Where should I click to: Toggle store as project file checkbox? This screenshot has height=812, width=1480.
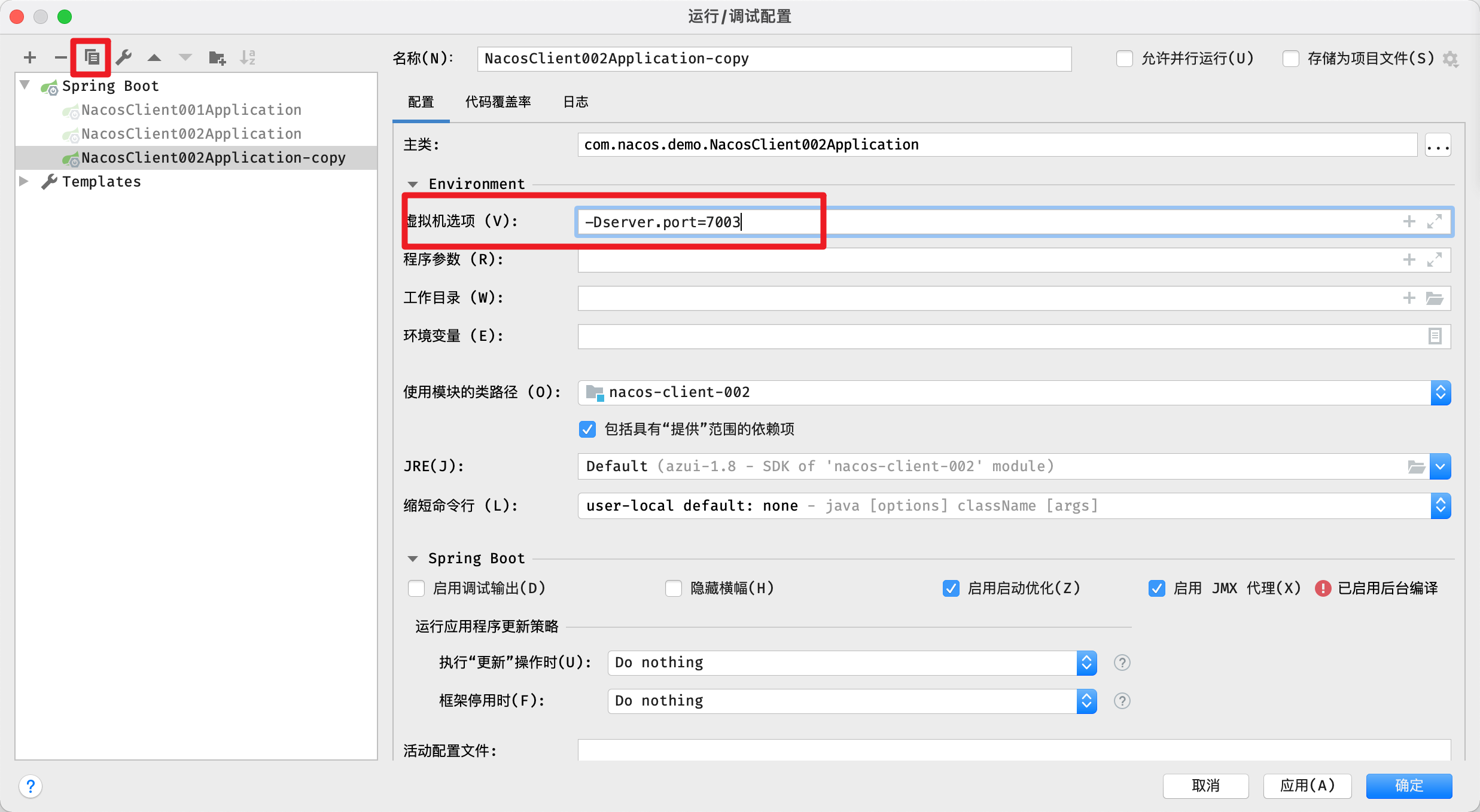1291,59
